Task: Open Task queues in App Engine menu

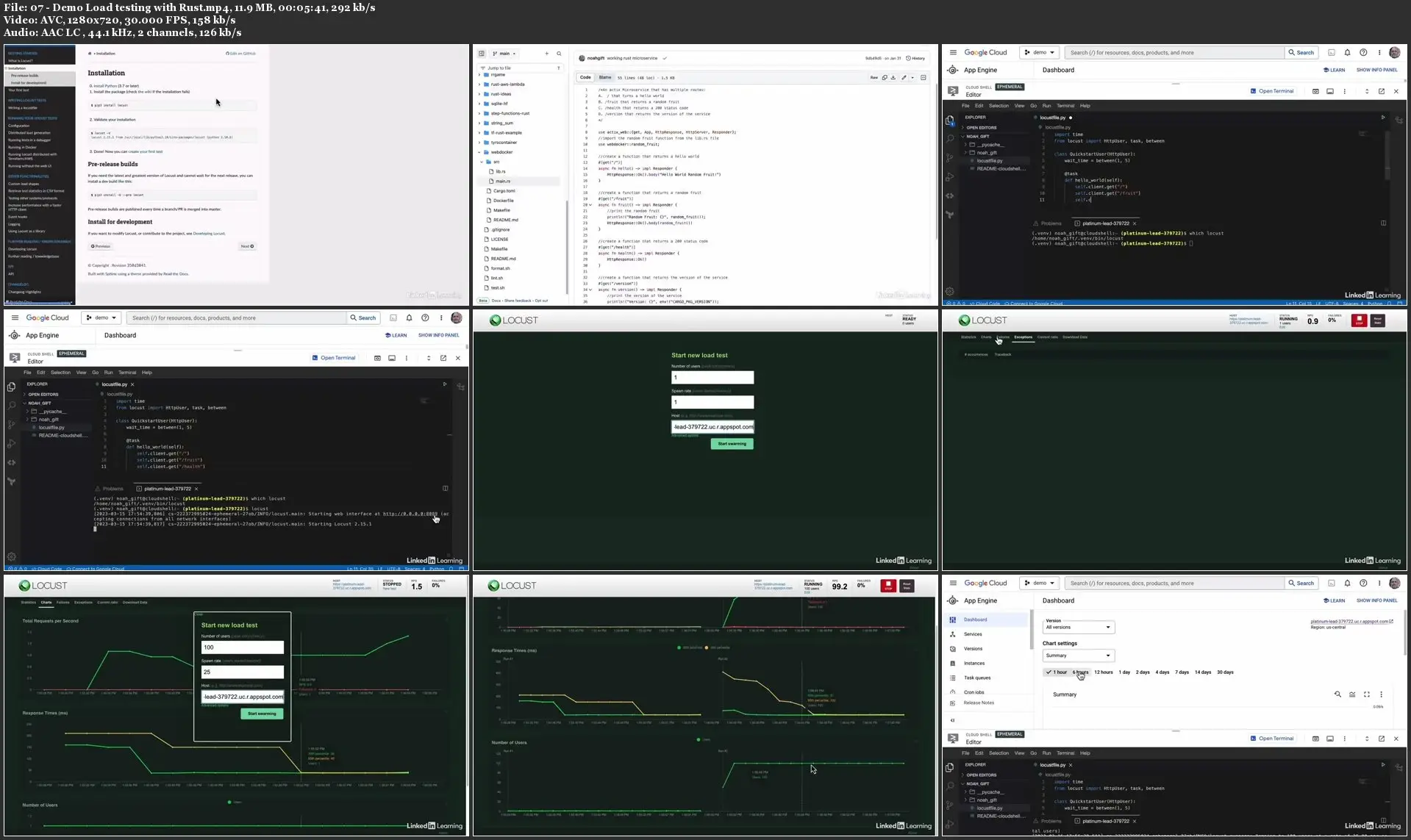Action: coord(976,678)
